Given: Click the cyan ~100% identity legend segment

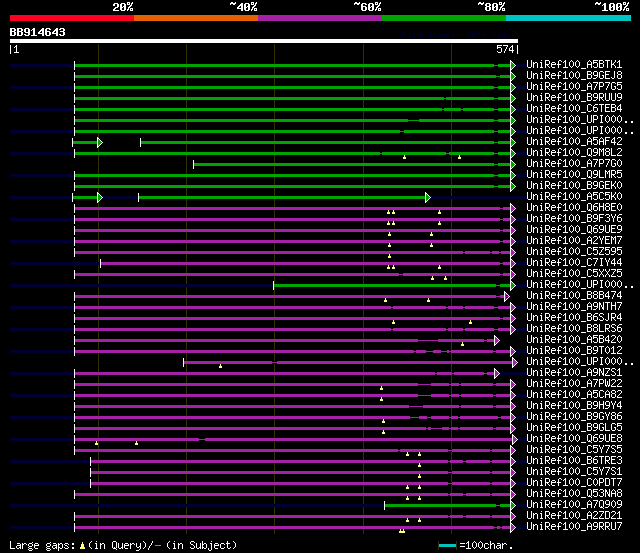Looking at the screenshot, I should 569,18.
